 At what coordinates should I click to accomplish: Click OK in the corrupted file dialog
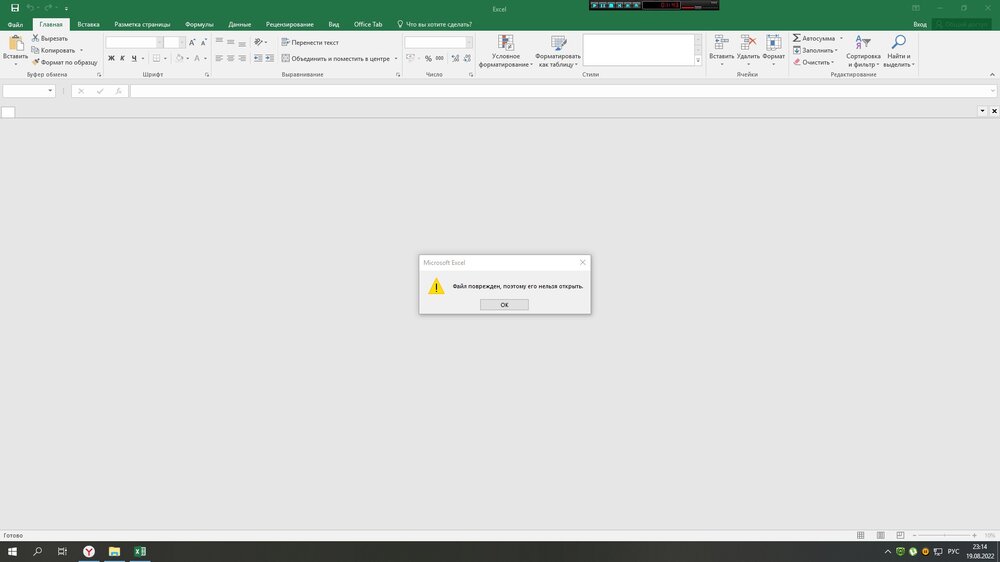[504, 305]
